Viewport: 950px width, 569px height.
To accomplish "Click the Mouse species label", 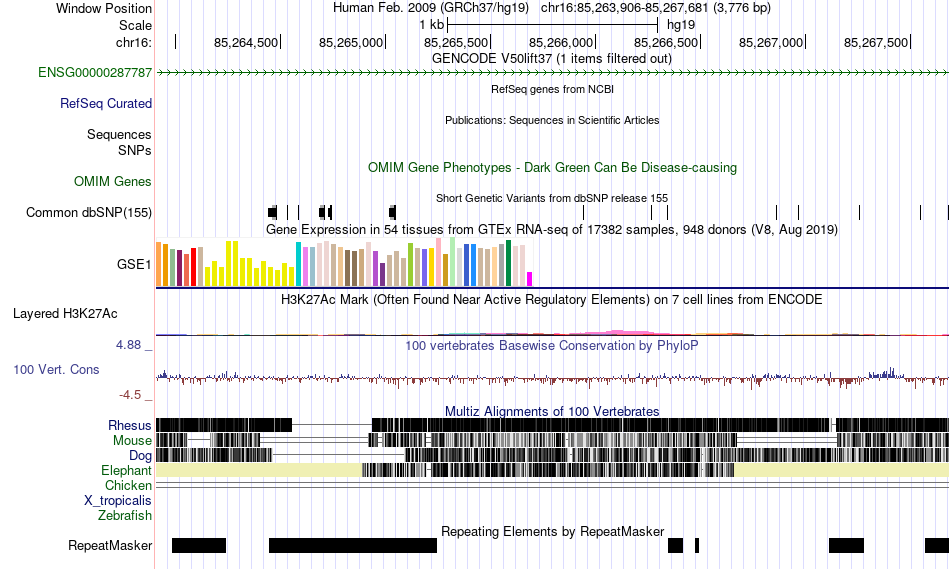I will pyautogui.click(x=132, y=441).
